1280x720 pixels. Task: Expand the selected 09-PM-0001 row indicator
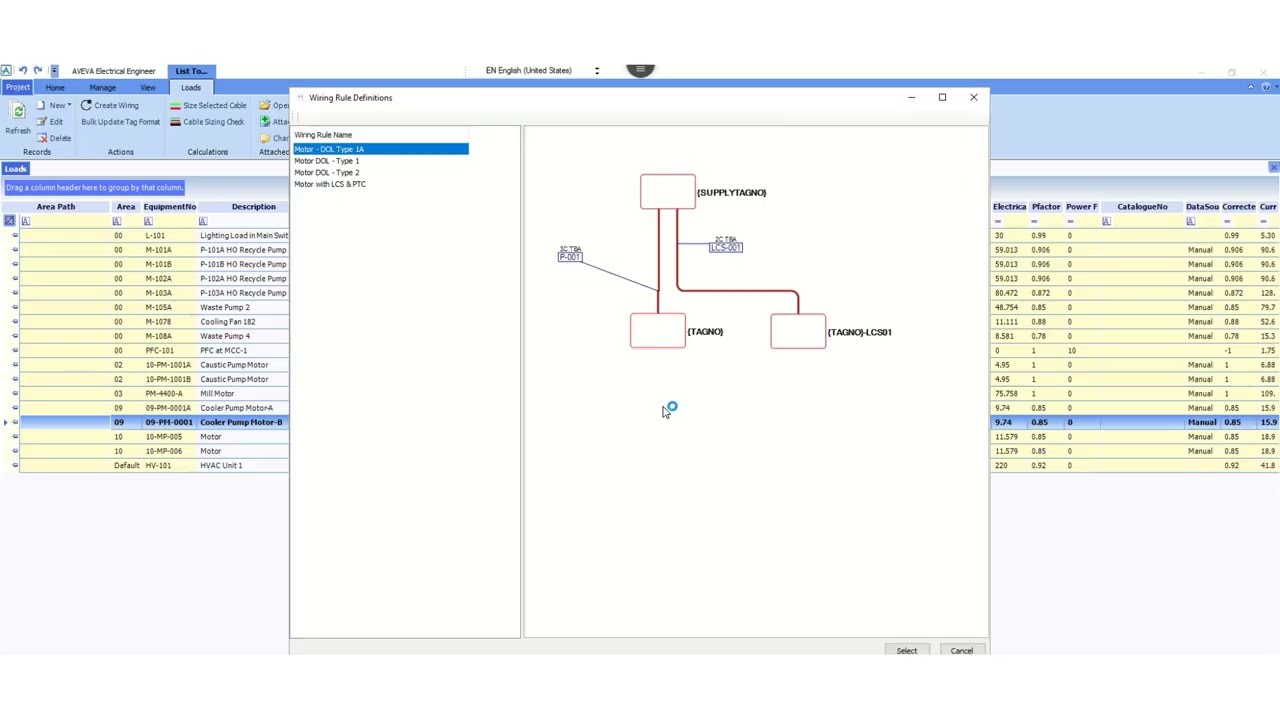tap(8, 423)
